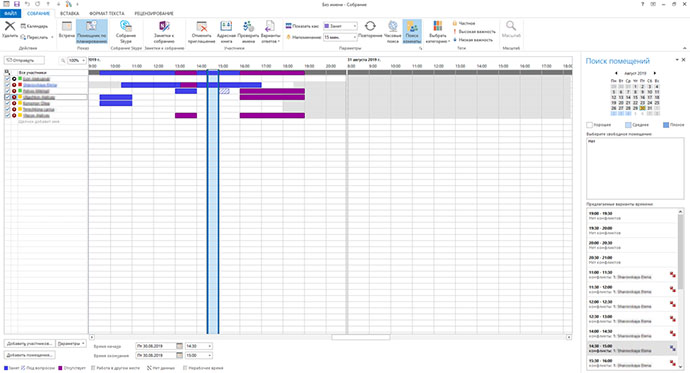Select the 19:00 - 19:30 suggested time slot

[631, 216]
